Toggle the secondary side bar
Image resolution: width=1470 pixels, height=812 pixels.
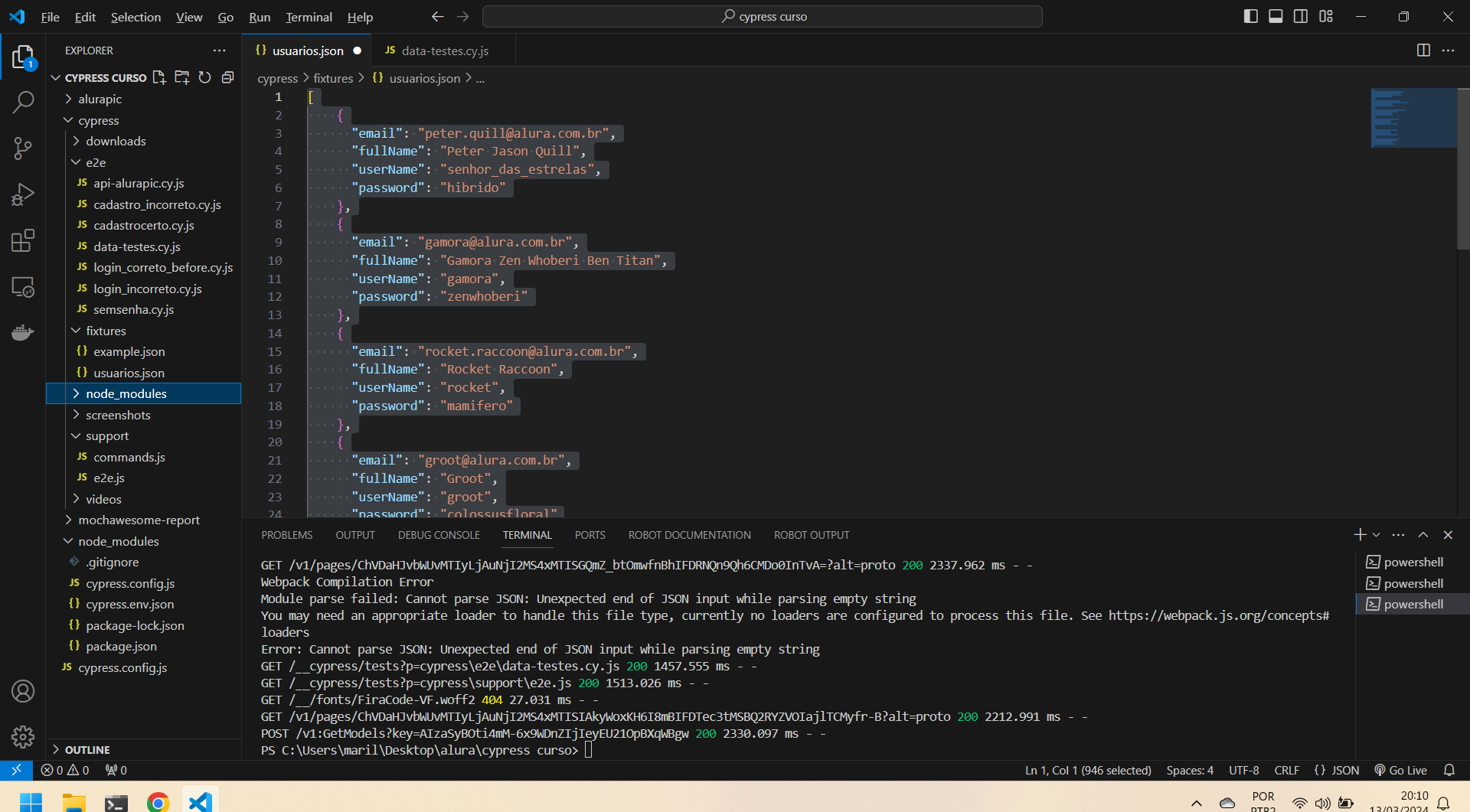click(x=1301, y=17)
